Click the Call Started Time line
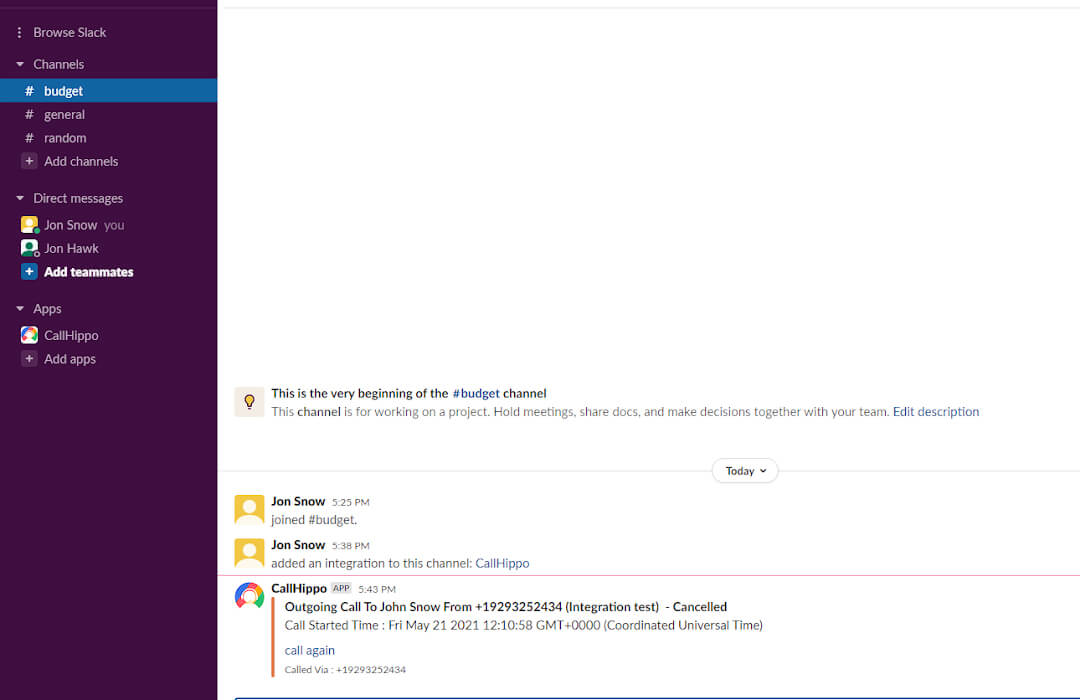Image resolution: width=1080 pixels, height=700 pixels. point(523,626)
